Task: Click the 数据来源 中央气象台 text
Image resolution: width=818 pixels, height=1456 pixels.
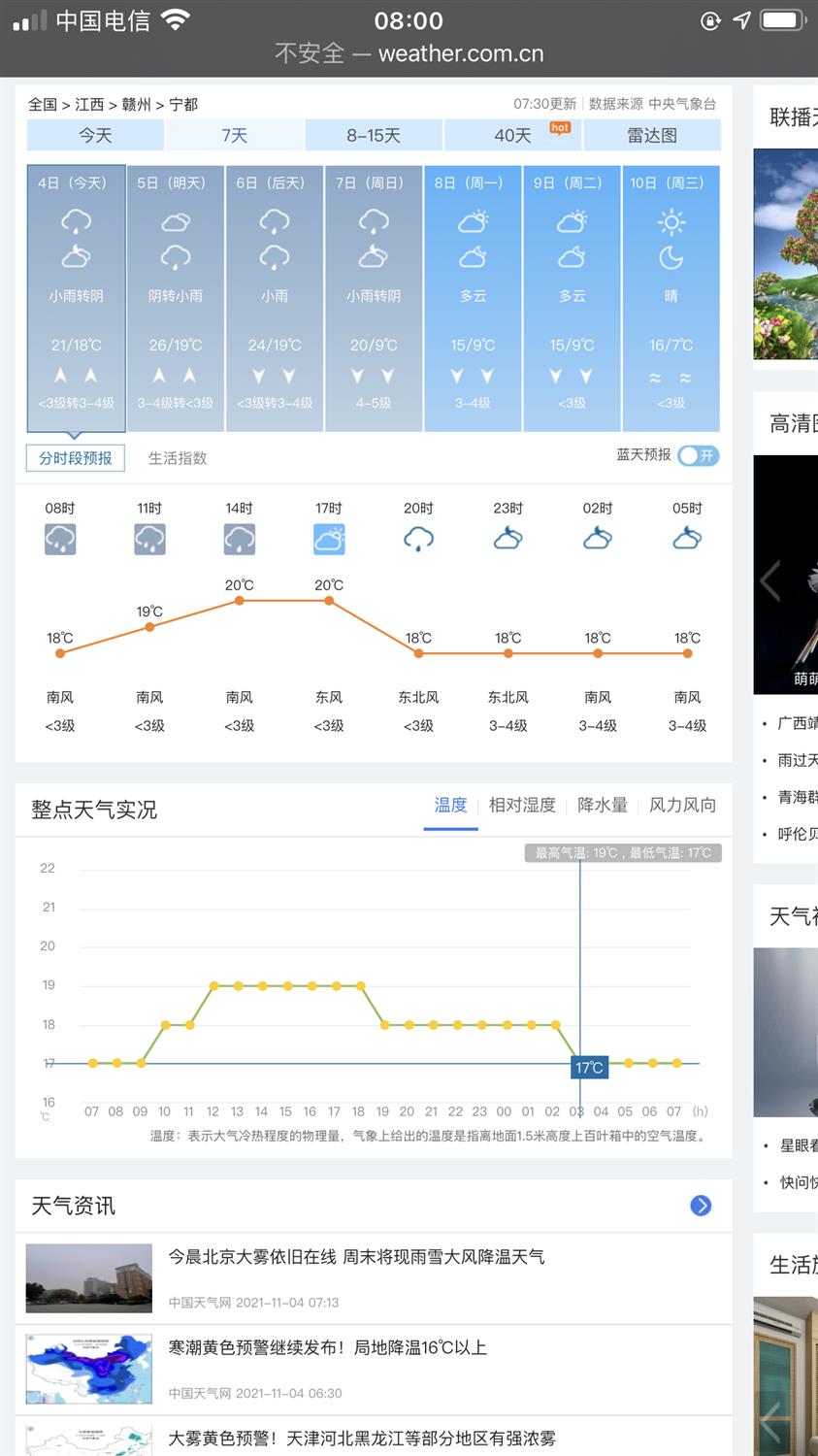Action: point(652,104)
